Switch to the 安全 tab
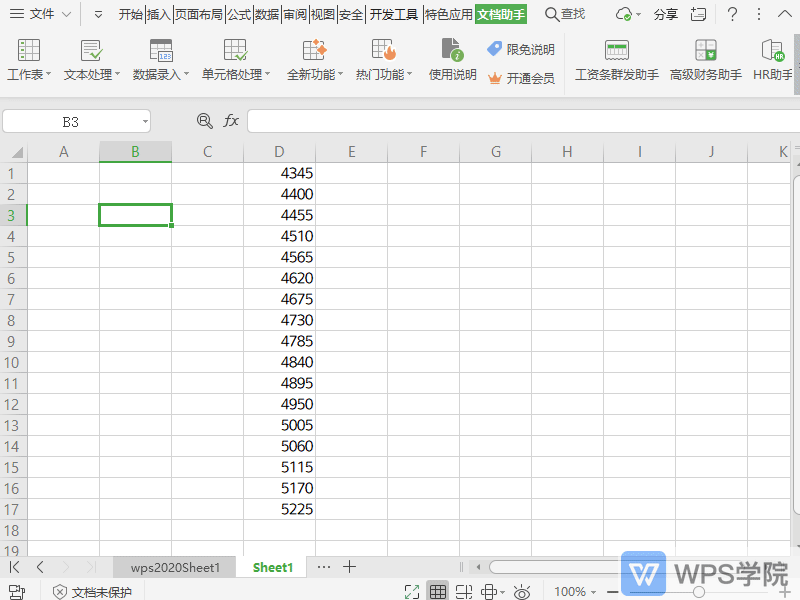The image size is (800, 600). click(x=351, y=14)
